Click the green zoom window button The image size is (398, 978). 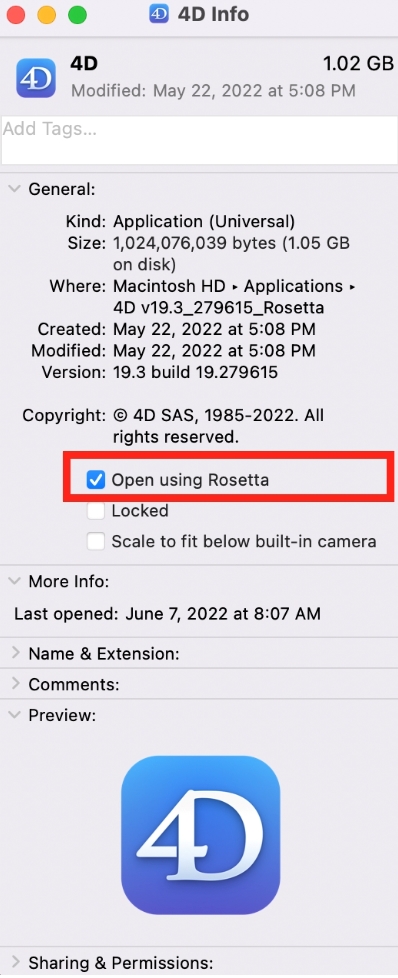coord(77,15)
